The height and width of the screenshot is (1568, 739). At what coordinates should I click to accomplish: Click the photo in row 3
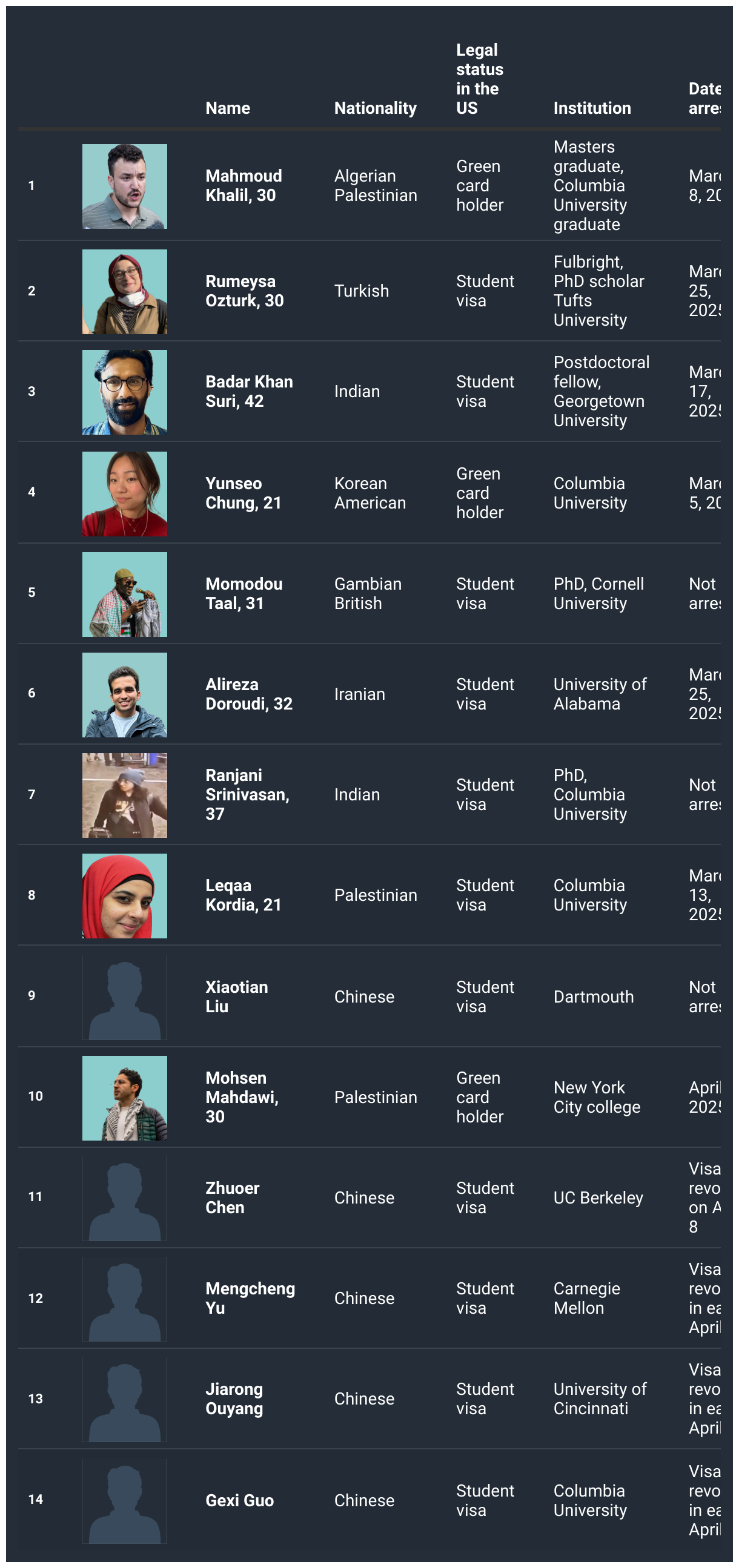click(x=125, y=392)
